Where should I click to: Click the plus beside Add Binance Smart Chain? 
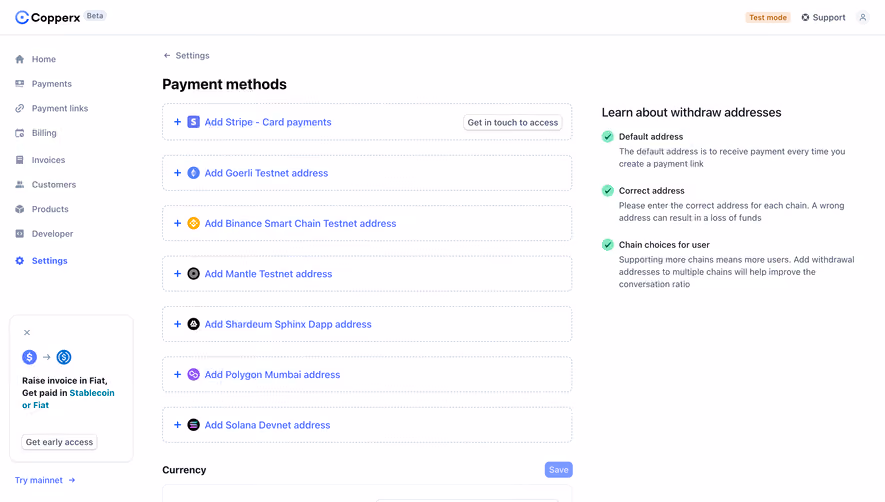pos(177,223)
